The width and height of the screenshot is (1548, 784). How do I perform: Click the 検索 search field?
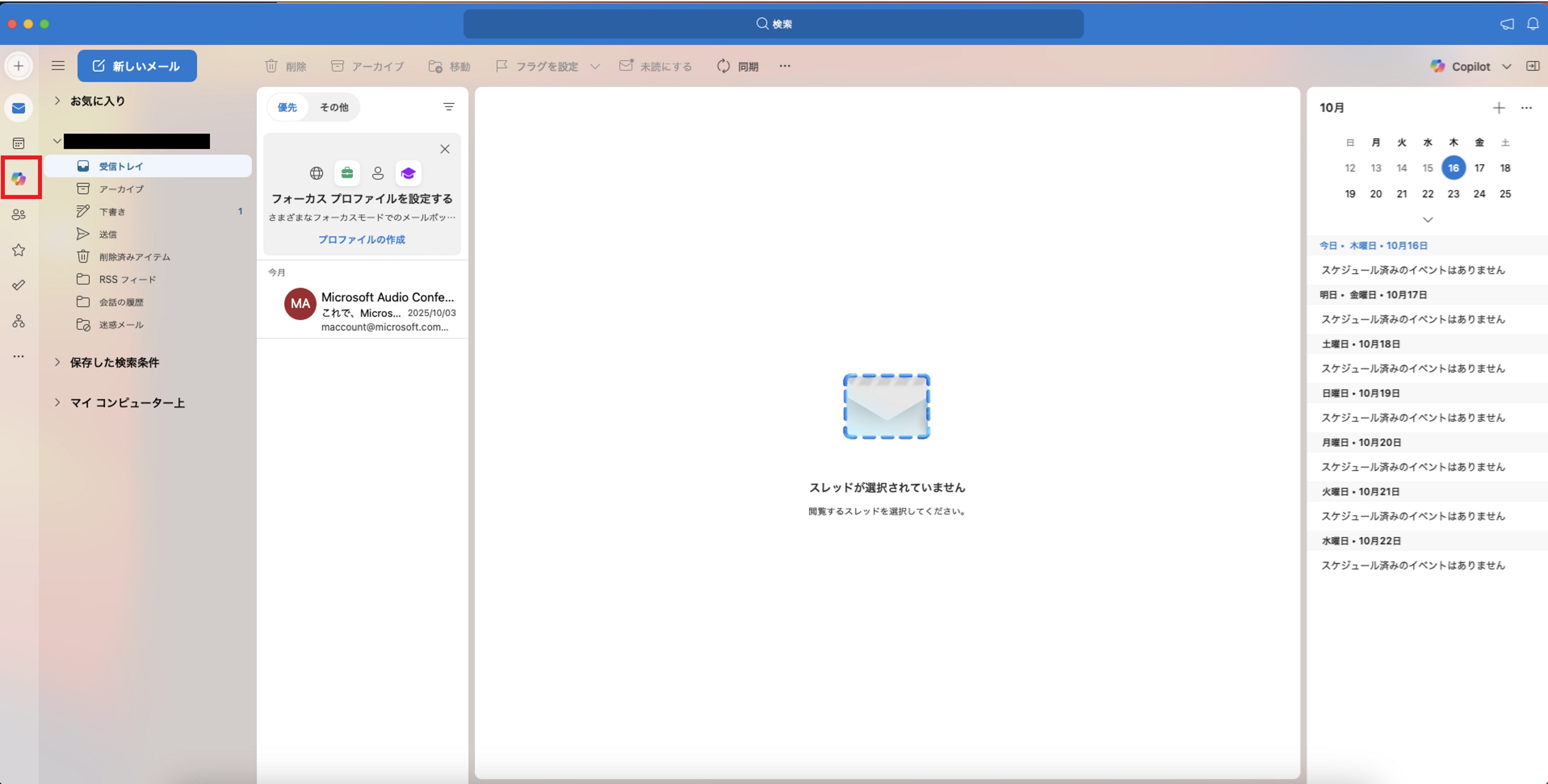click(773, 24)
